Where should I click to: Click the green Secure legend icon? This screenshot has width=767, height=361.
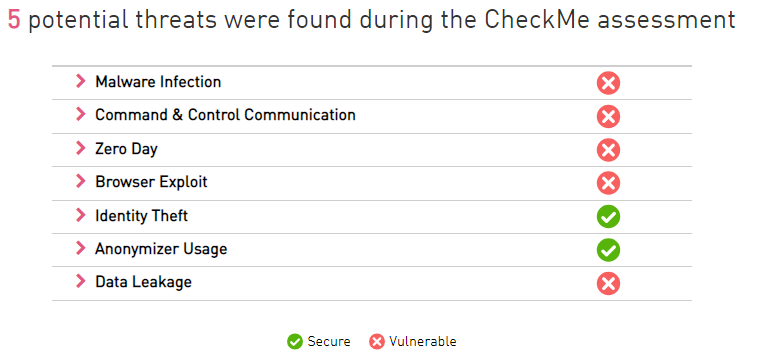point(295,341)
